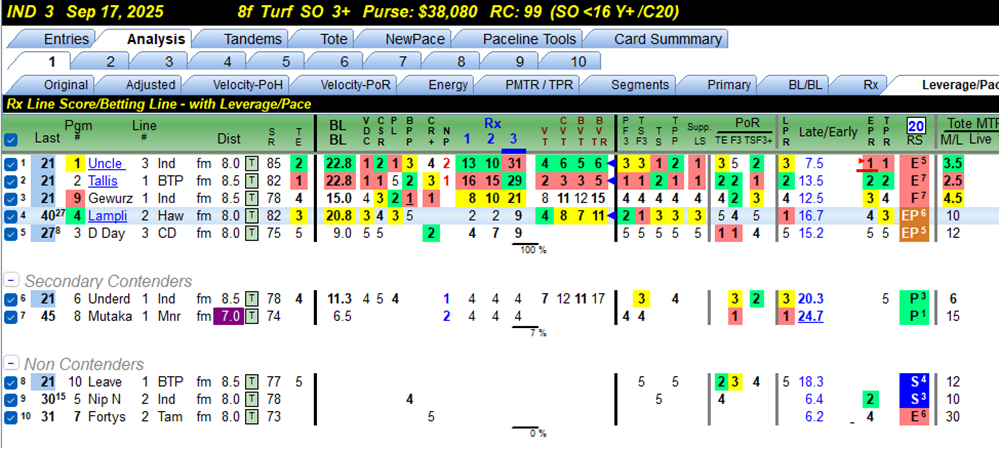
Task: Open the Energy sub-tab
Action: [448, 84]
